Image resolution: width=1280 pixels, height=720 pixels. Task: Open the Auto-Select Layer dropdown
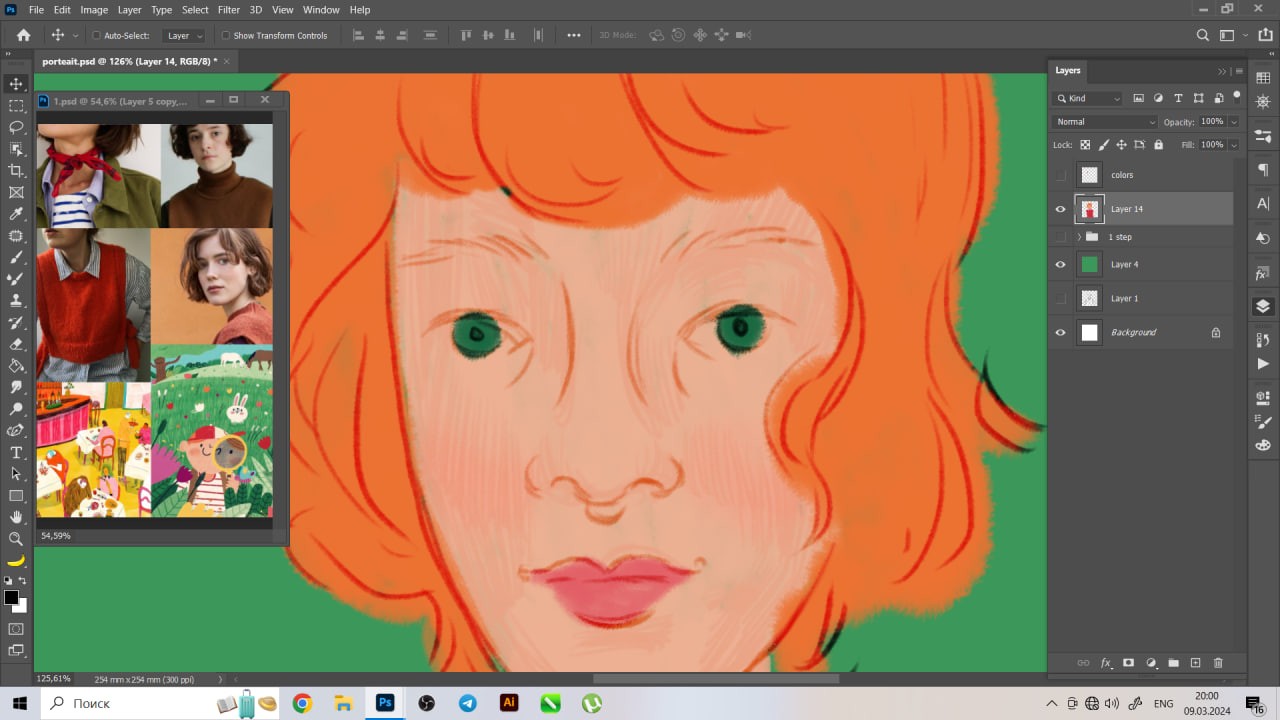coord(184,35)
